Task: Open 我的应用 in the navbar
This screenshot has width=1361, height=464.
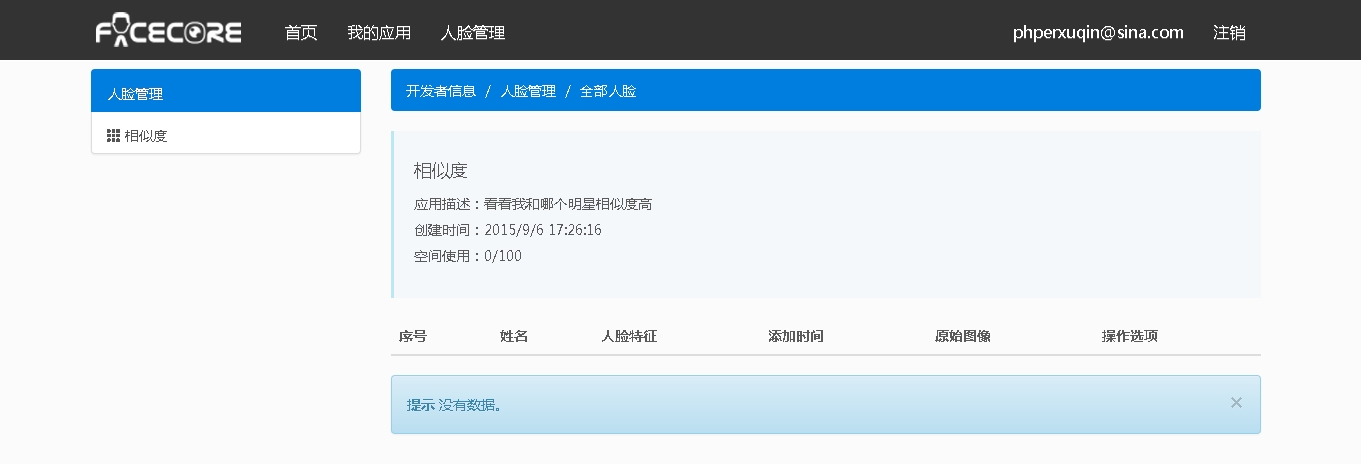Action: [379, 32]
